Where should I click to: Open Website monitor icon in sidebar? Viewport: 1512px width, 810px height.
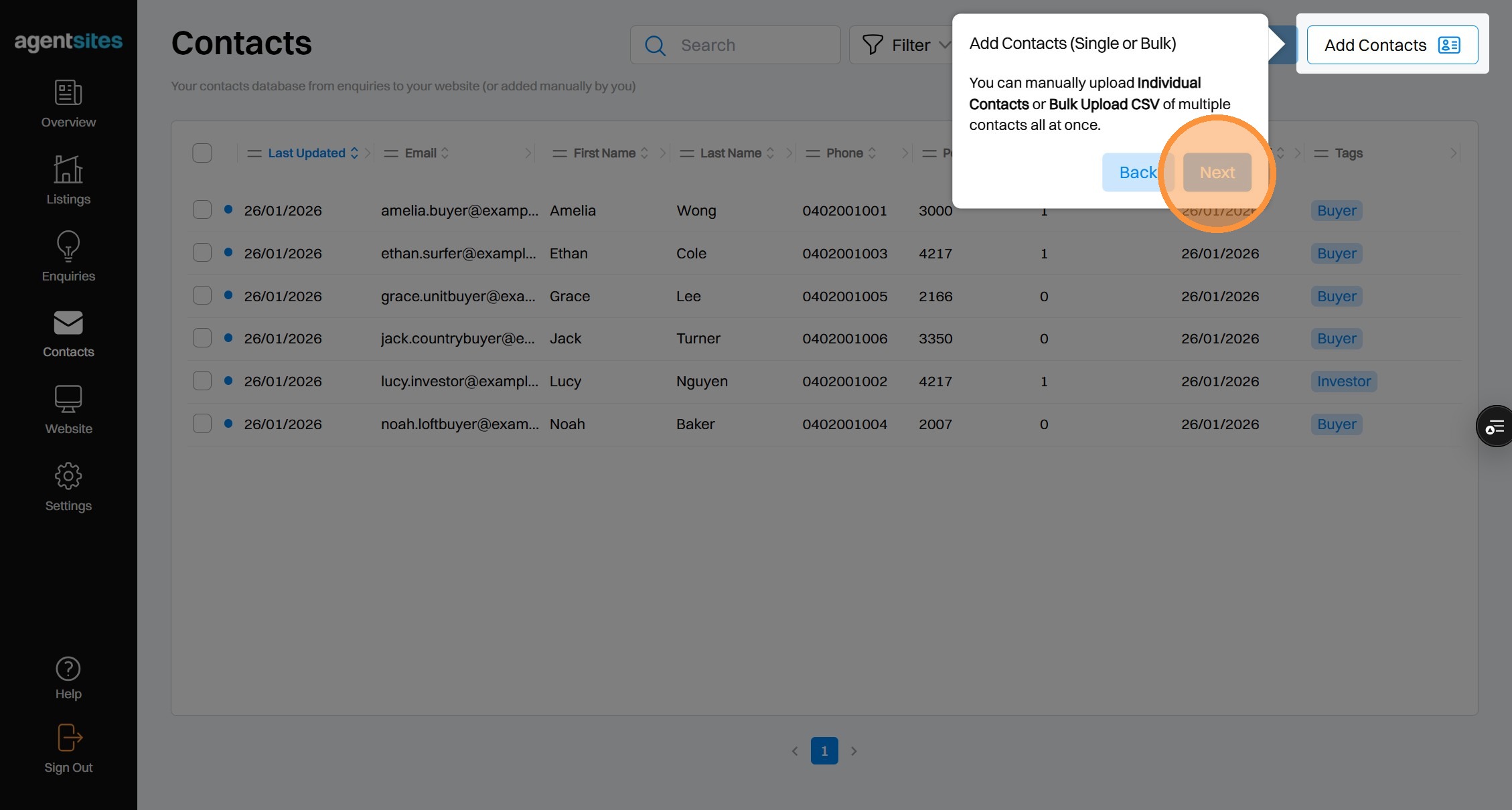click(68, 399)
